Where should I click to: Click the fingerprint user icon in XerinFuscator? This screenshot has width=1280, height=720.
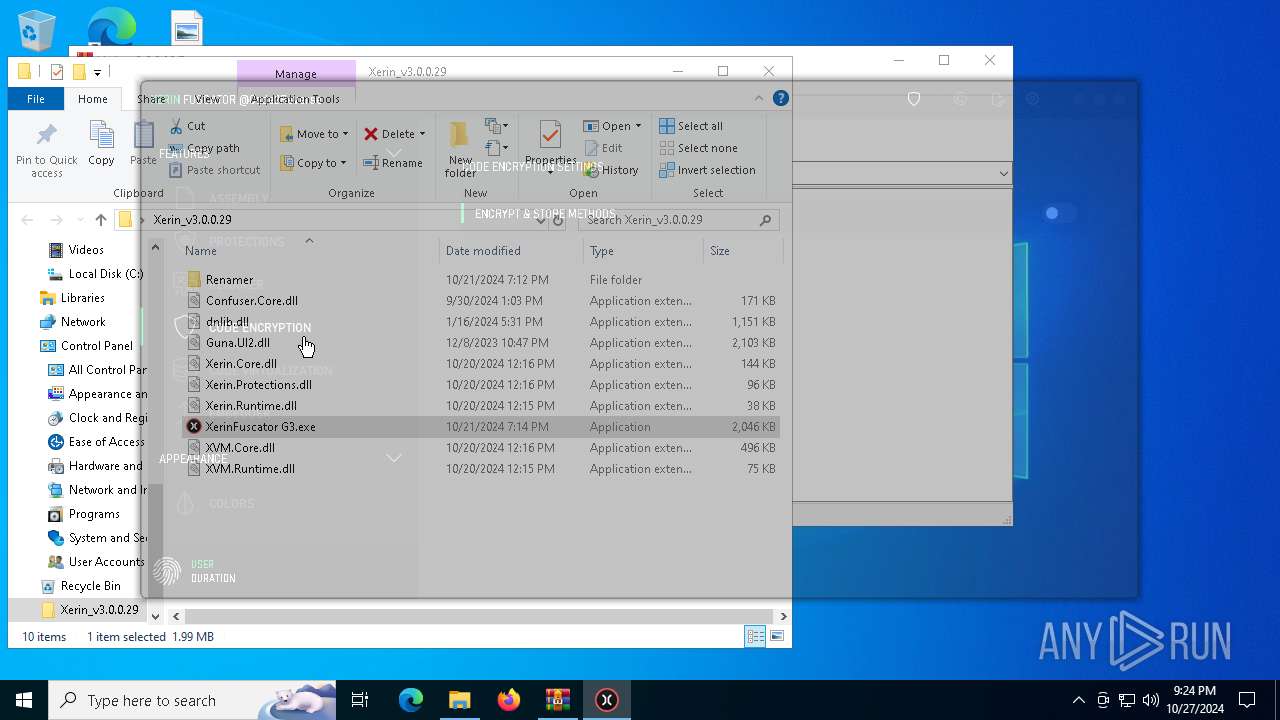point(167,571)
